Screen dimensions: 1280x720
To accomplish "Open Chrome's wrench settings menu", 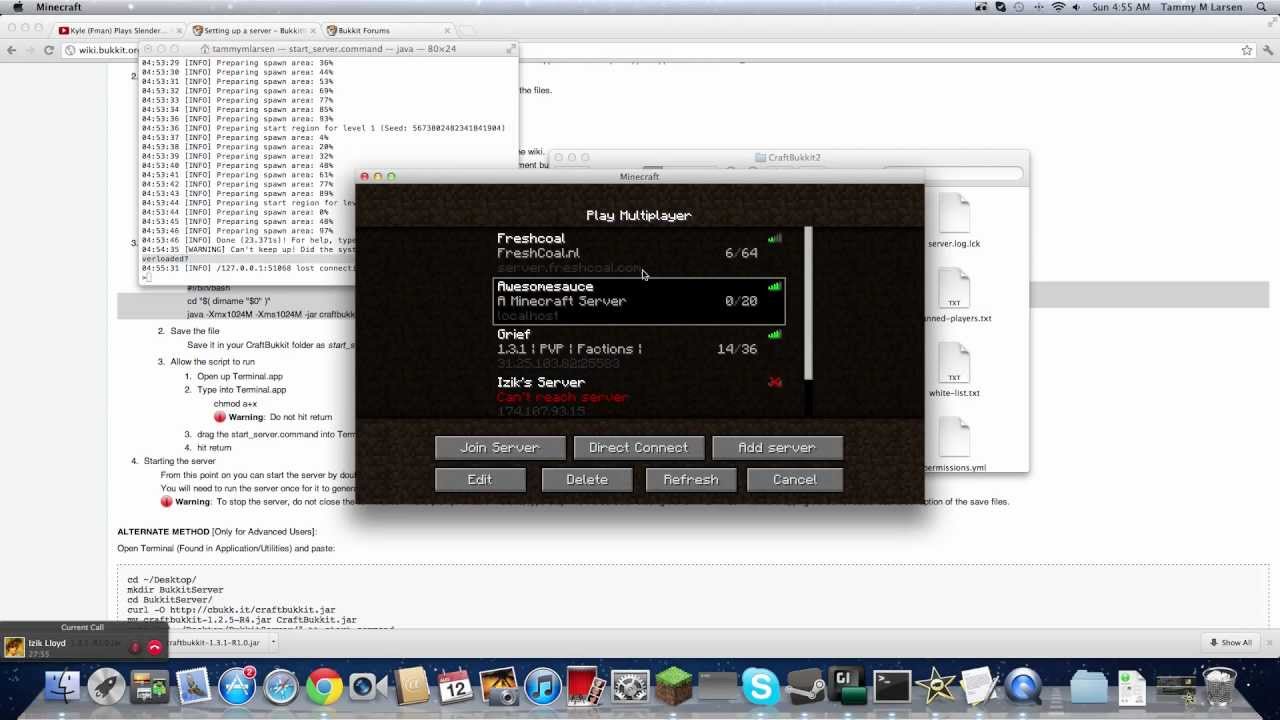I will (x=1267, y=50).
